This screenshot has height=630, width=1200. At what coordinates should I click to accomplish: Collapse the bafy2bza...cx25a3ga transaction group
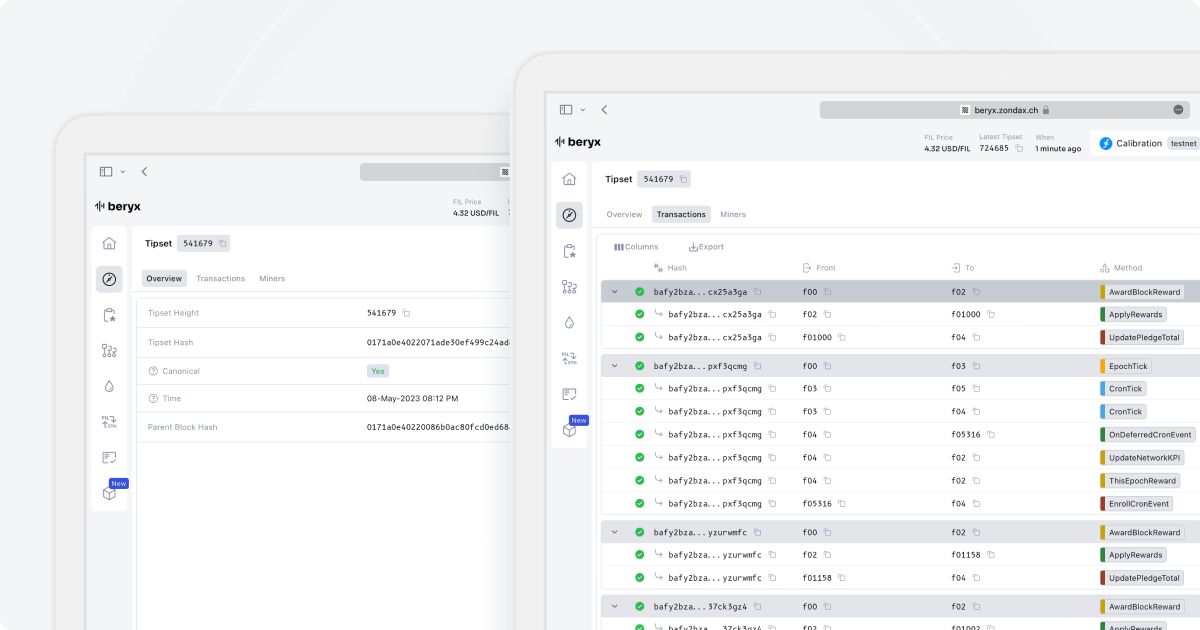[x=614, y=292]
